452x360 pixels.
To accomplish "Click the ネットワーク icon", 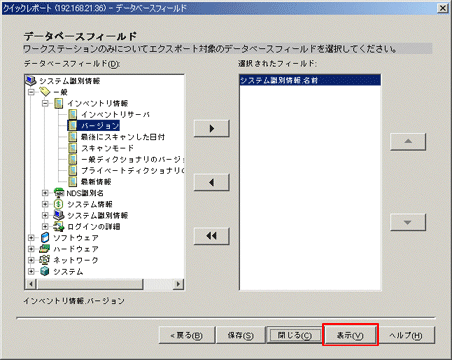I will click(45, 260).
